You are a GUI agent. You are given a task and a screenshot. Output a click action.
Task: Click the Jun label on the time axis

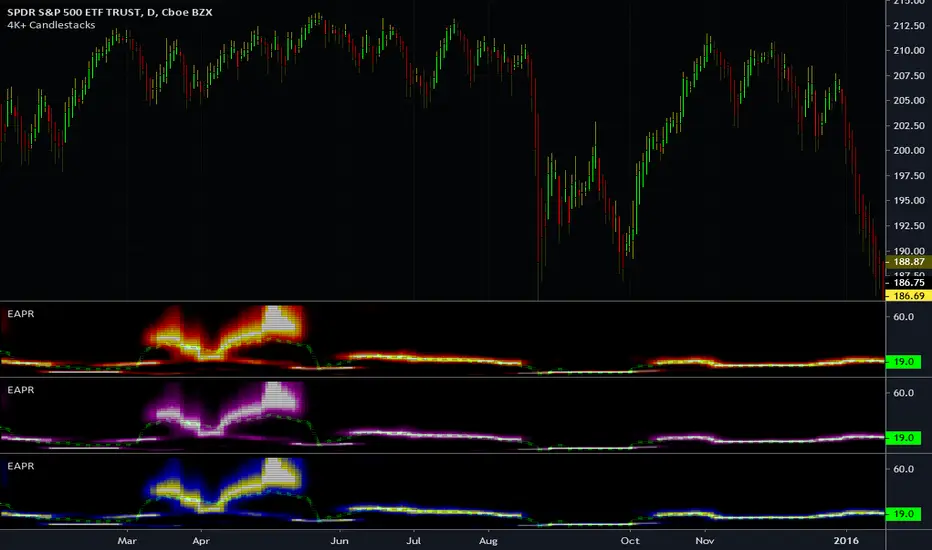(339, 540)
